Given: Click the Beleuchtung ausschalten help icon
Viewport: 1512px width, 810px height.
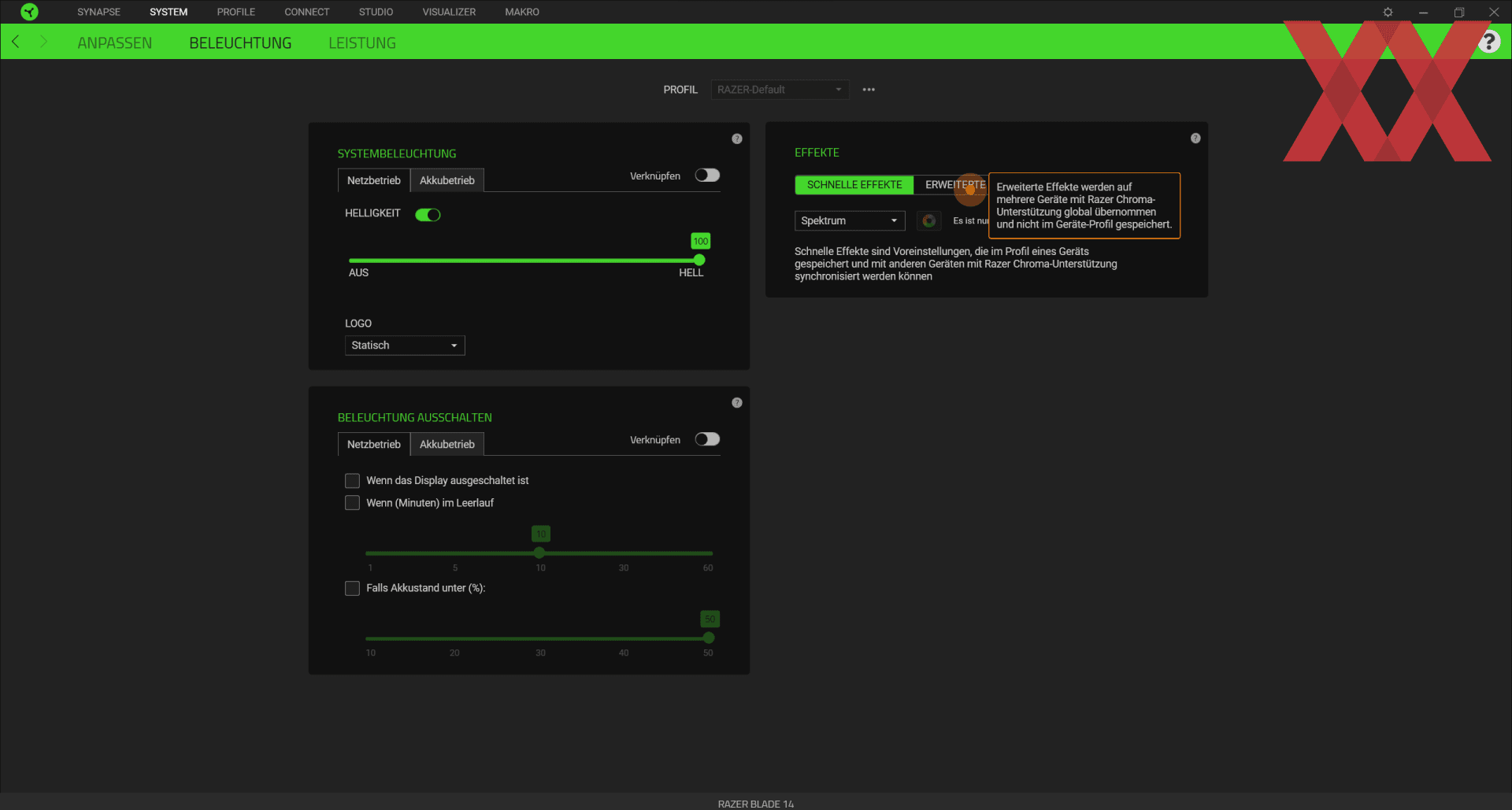Looking at the screenshot, I should (737, 403).
